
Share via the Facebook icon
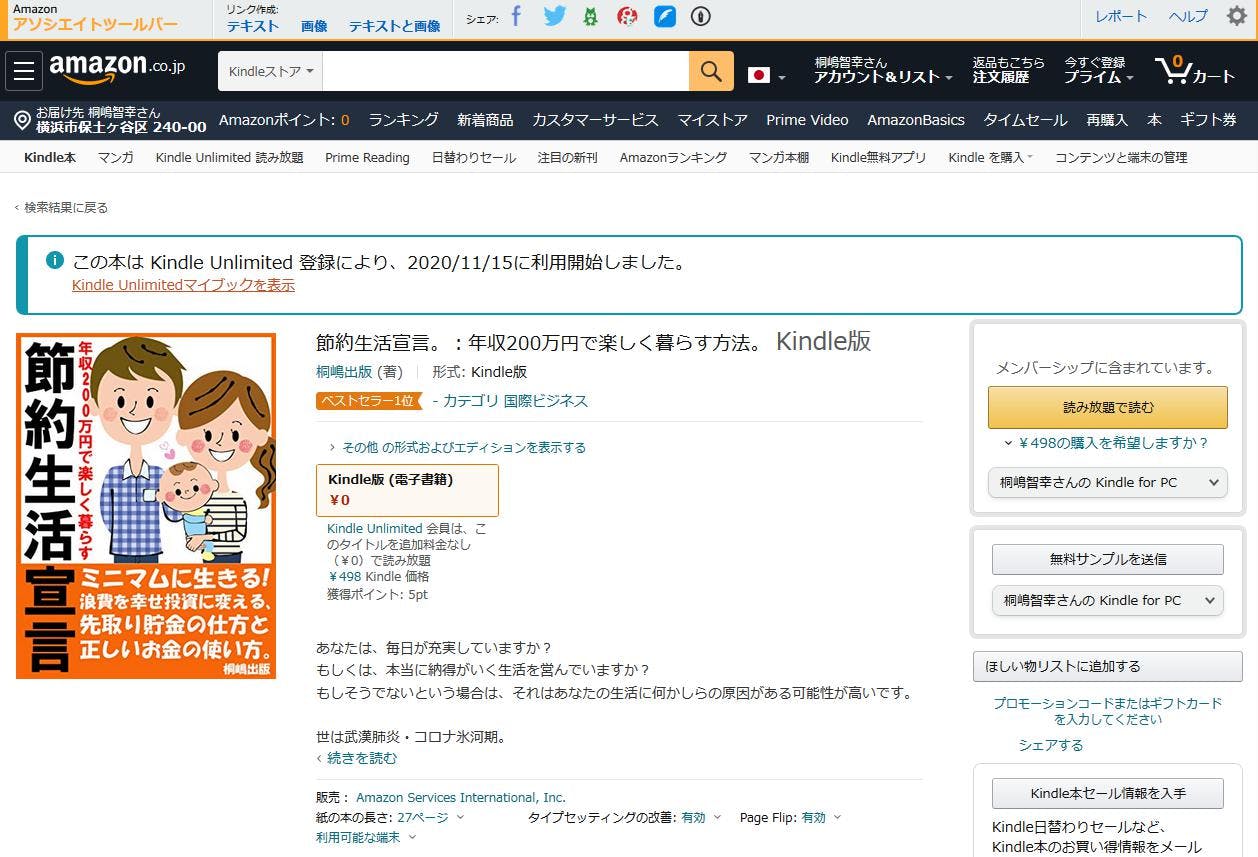(516, 16)
